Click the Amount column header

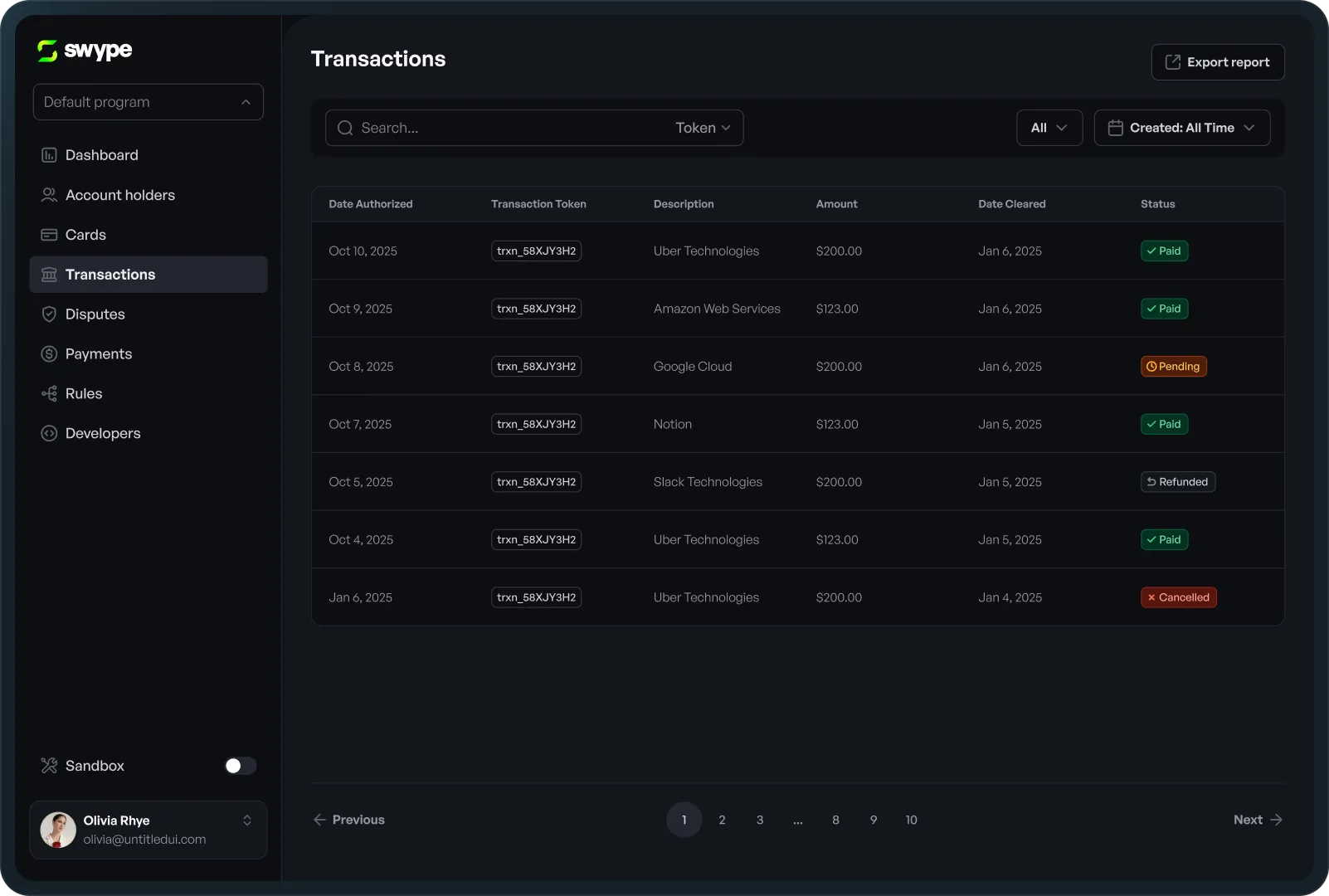[x=837, y=204]
